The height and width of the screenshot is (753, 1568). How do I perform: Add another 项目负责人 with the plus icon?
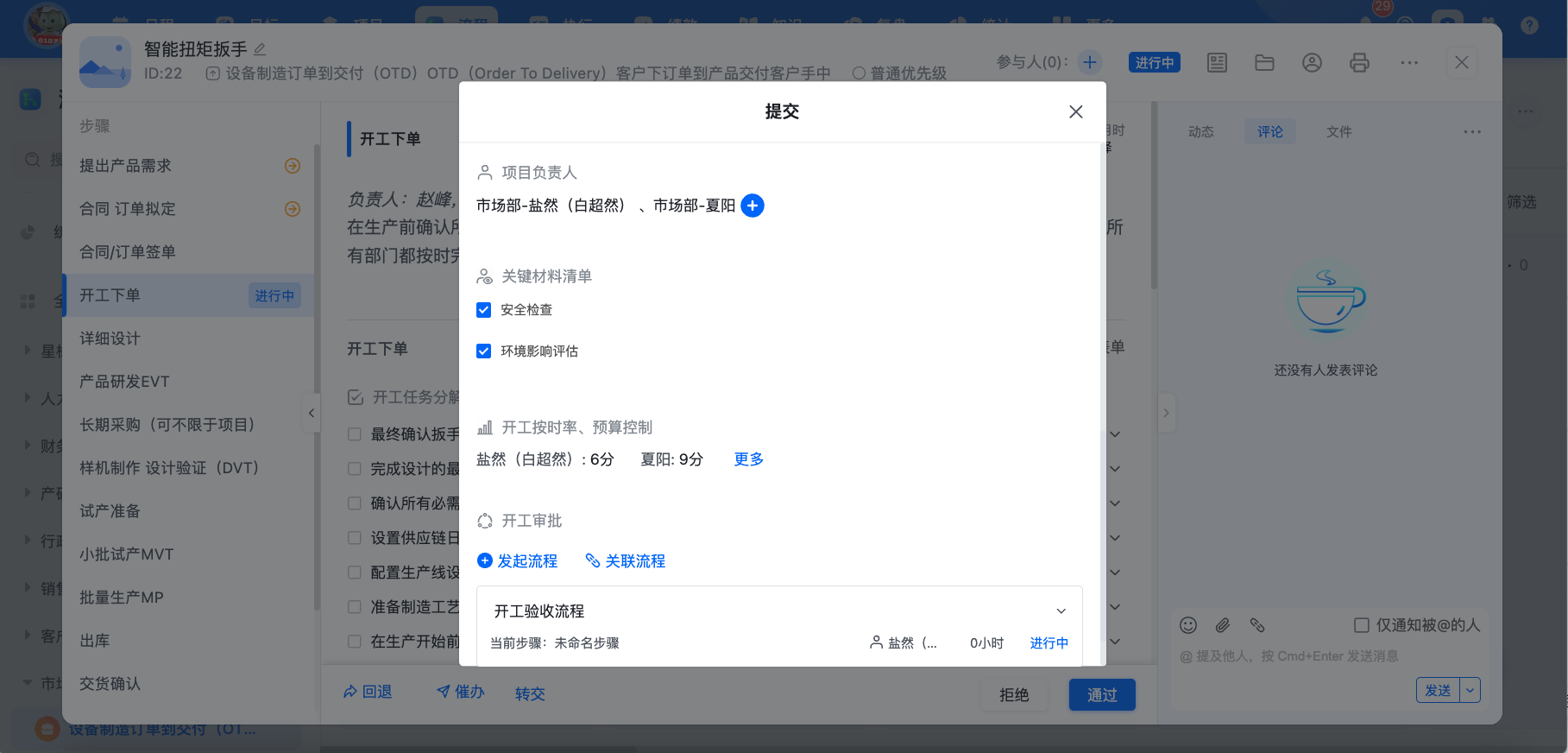click(753, 206)
